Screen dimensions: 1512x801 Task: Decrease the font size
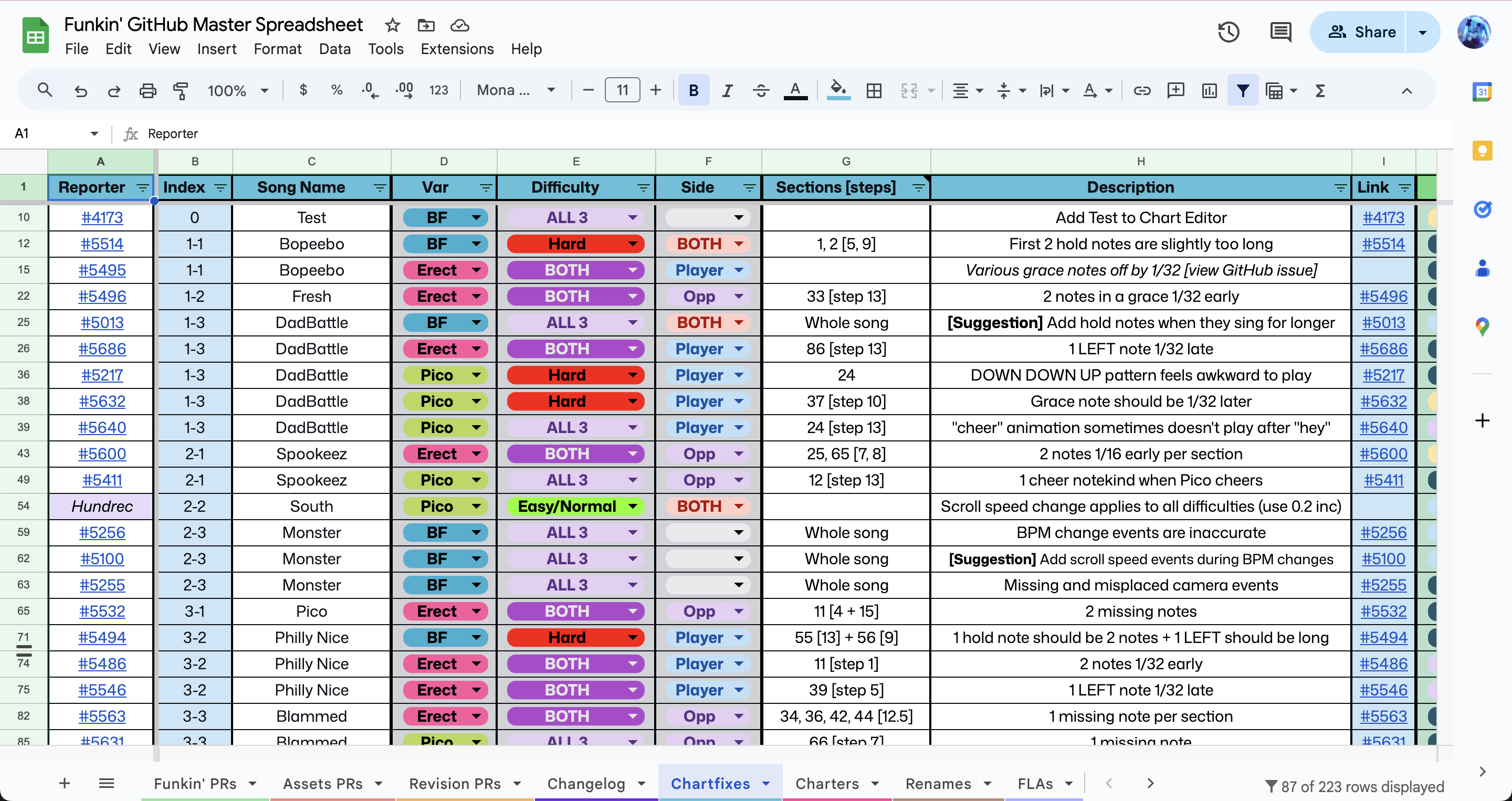click(x=588, y=90)
